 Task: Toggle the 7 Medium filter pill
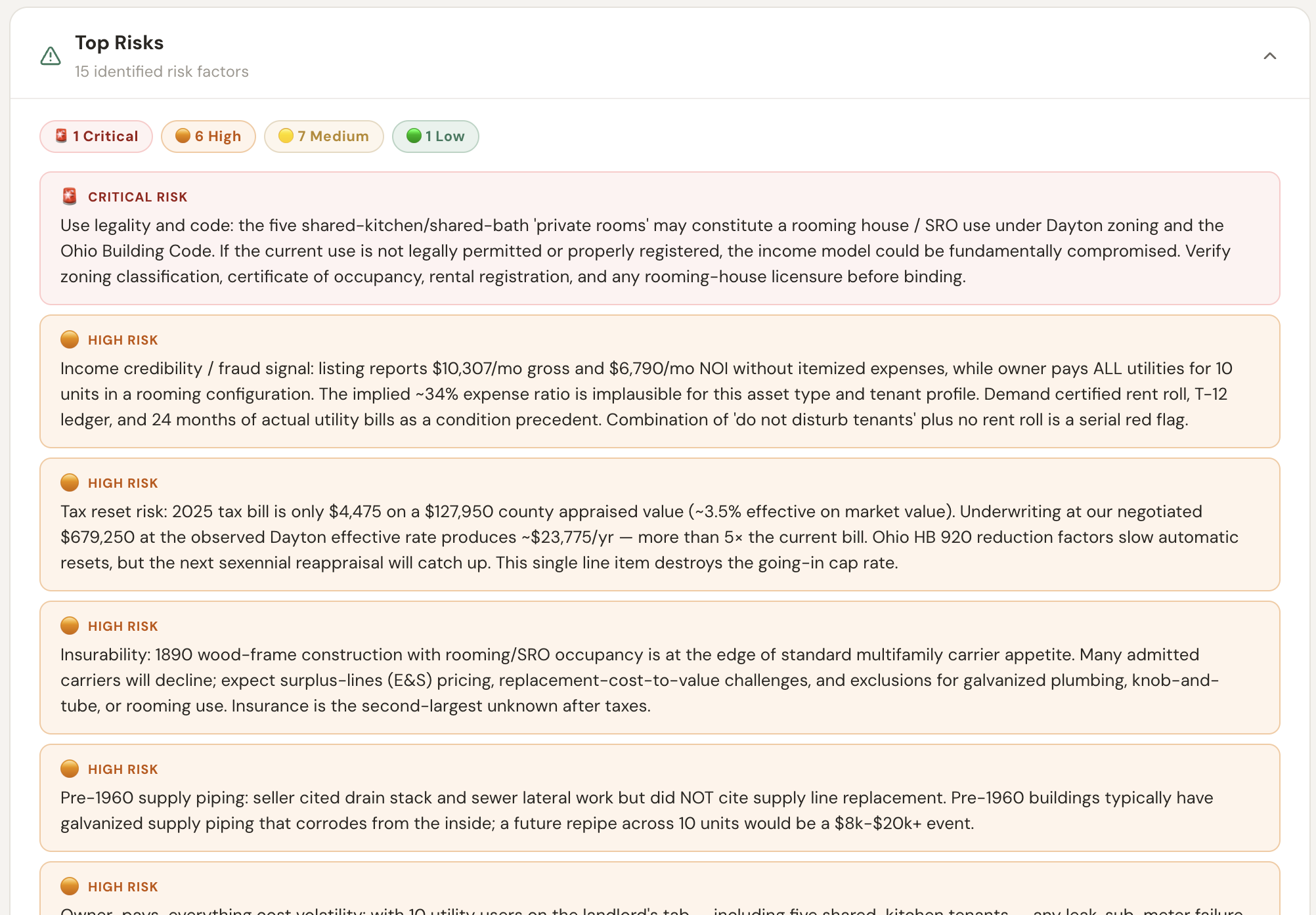(x=324, y=137)
